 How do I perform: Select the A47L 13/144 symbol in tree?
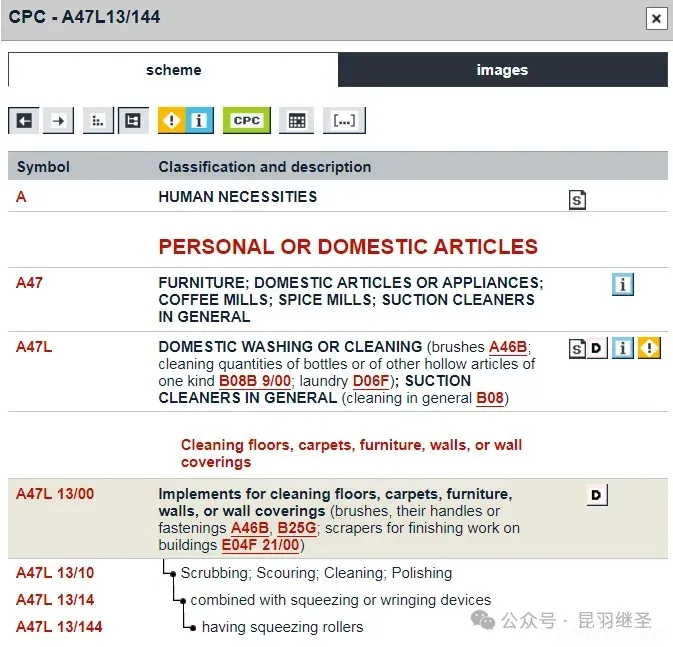[59, 627]
